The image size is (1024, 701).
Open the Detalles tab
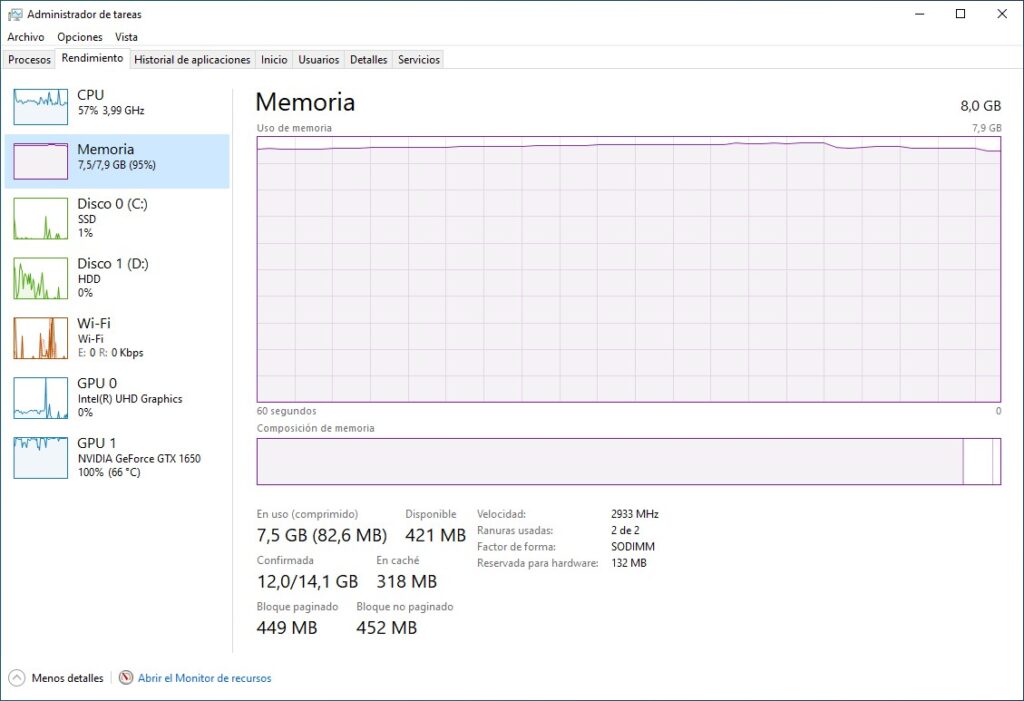368,59
